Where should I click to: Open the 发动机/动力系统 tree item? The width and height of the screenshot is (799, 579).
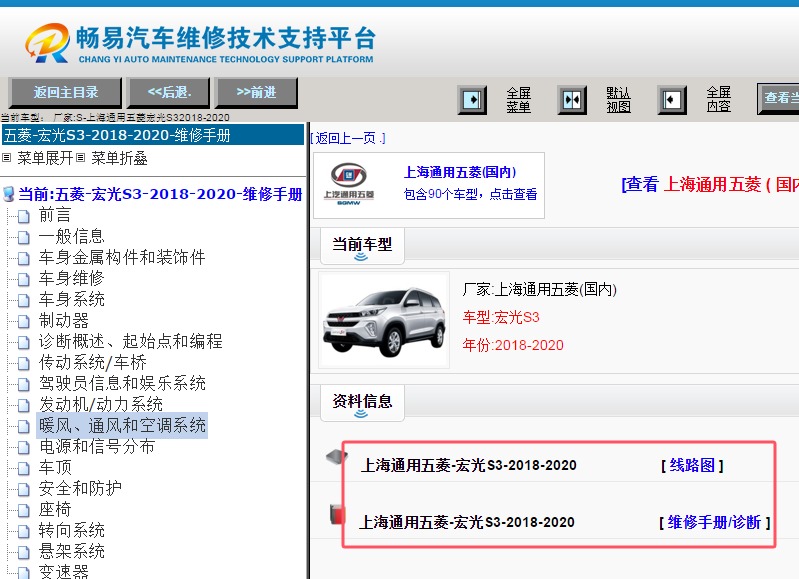click(x=101, y=404)
